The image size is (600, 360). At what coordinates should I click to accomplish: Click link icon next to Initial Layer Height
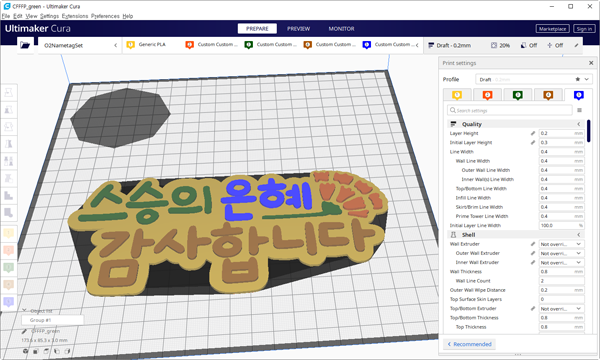pyautogui.click(x=533, y=142)
